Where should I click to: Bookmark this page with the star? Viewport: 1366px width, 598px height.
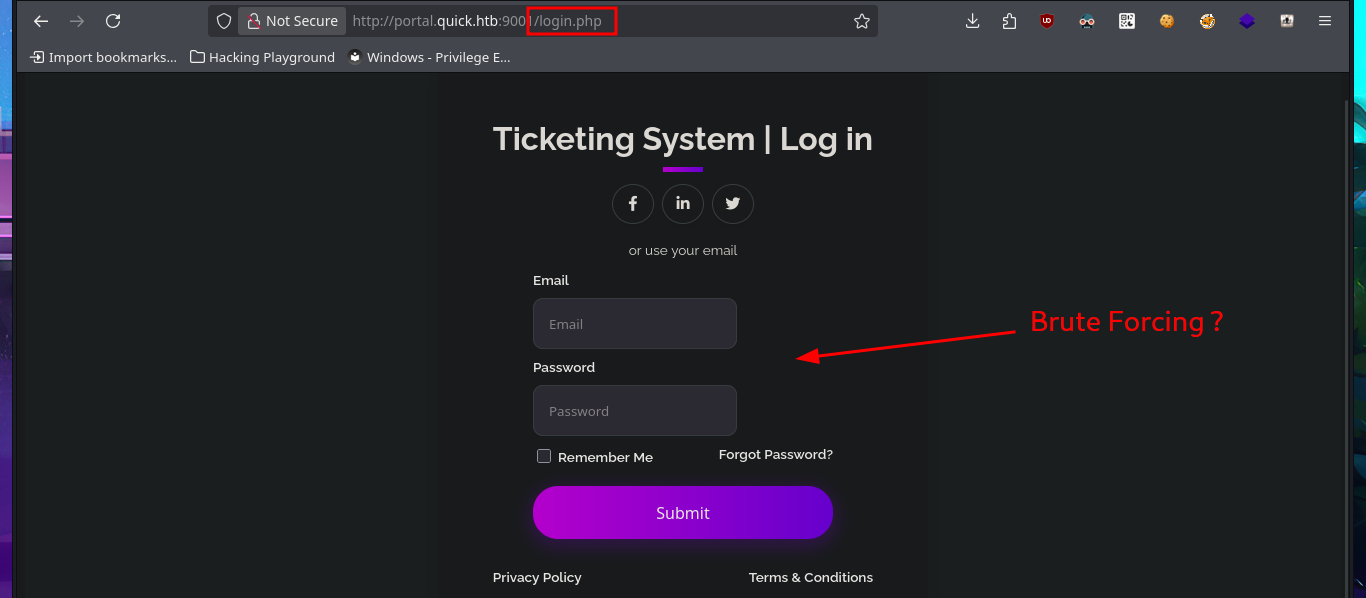point(862,21)
